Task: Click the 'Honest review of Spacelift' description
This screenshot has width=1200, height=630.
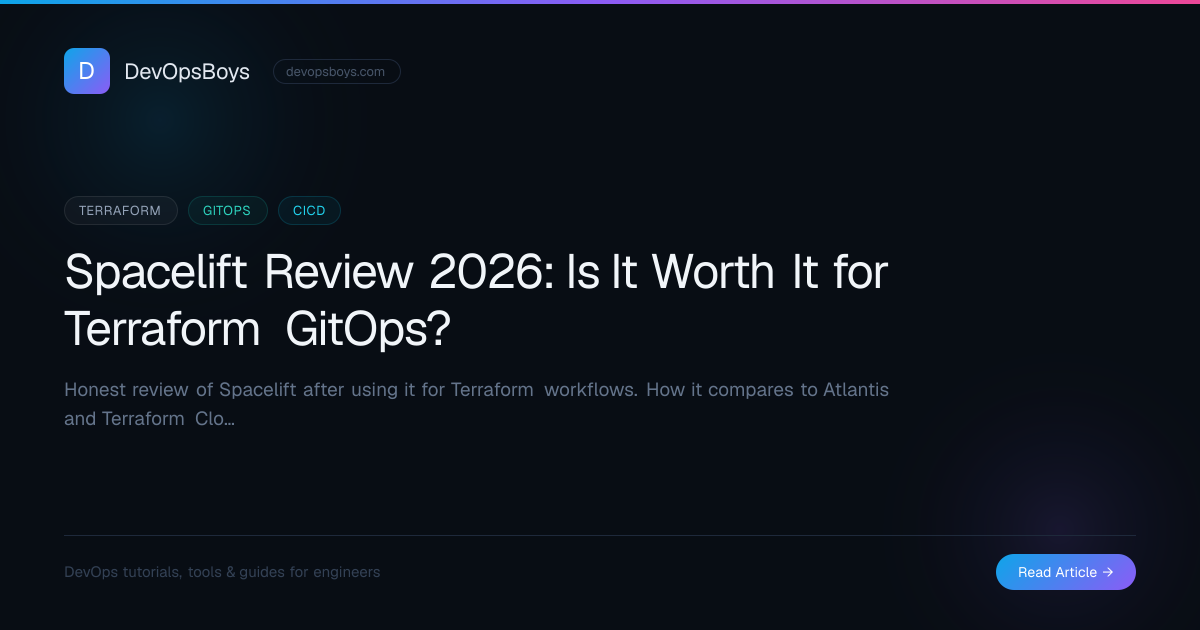Action: tap(476, 404)
